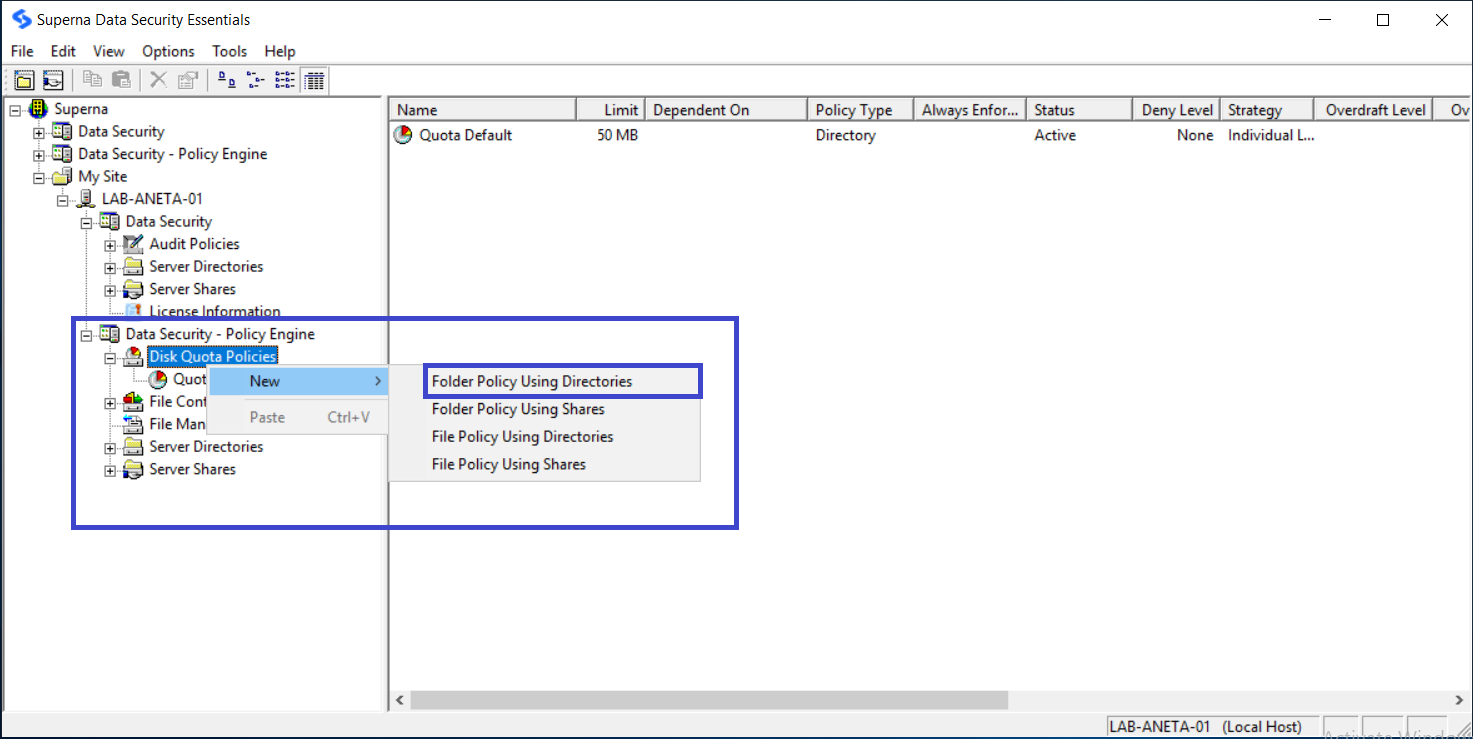
Task: Click the Always Enfor… column header
Action: pos(971,110)
